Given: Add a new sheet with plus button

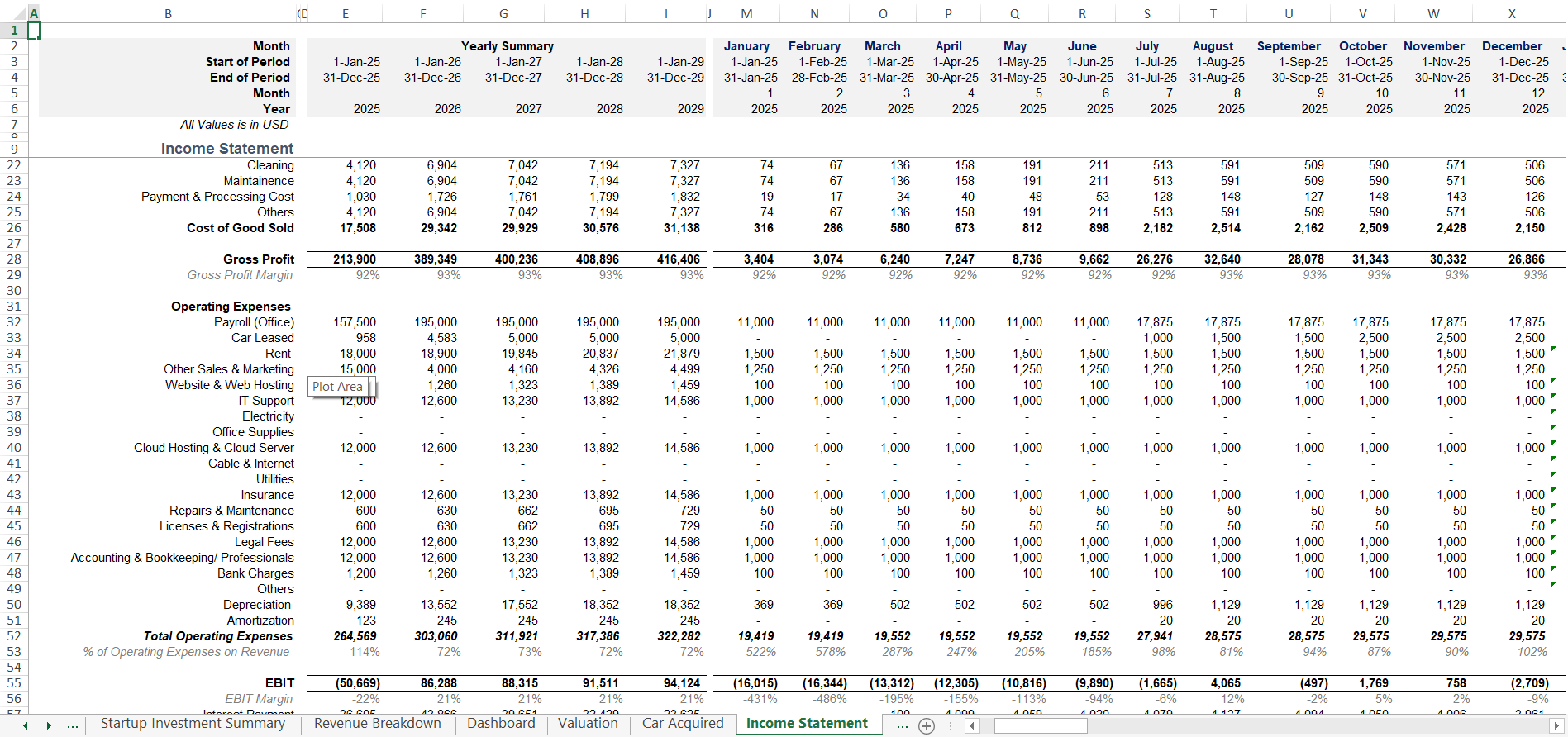Looking at the screenshot, I should pyautogui.click(x=927, y=726).
